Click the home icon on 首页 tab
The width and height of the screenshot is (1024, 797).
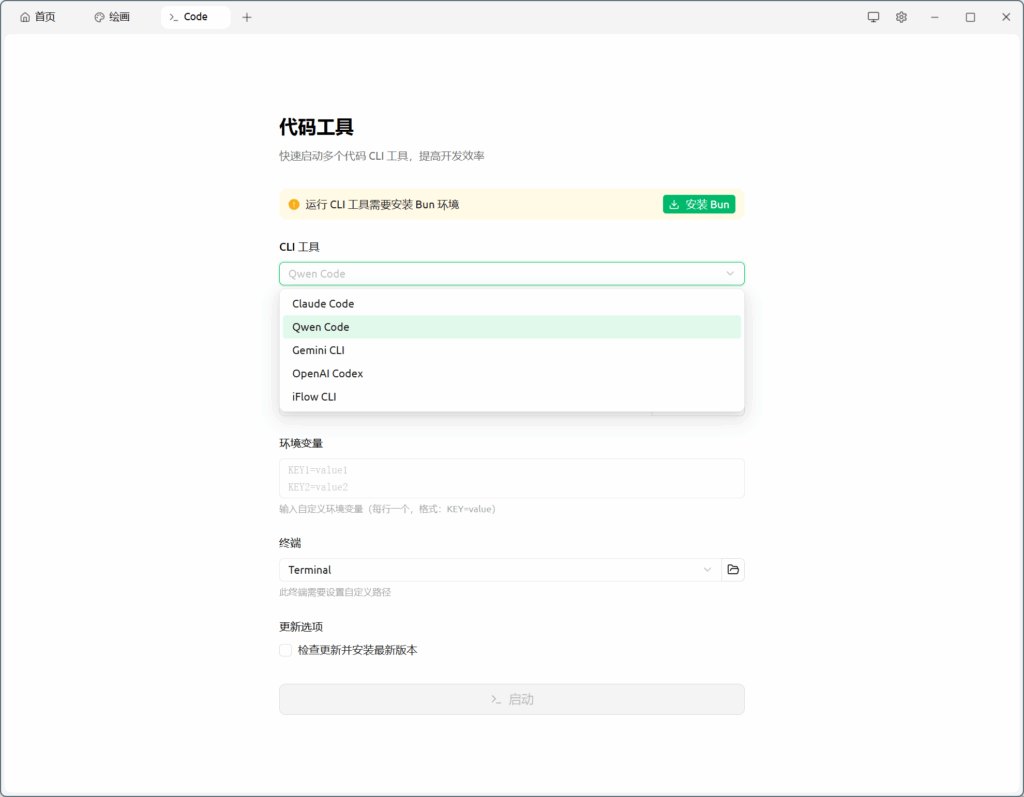tap(25, 17)
